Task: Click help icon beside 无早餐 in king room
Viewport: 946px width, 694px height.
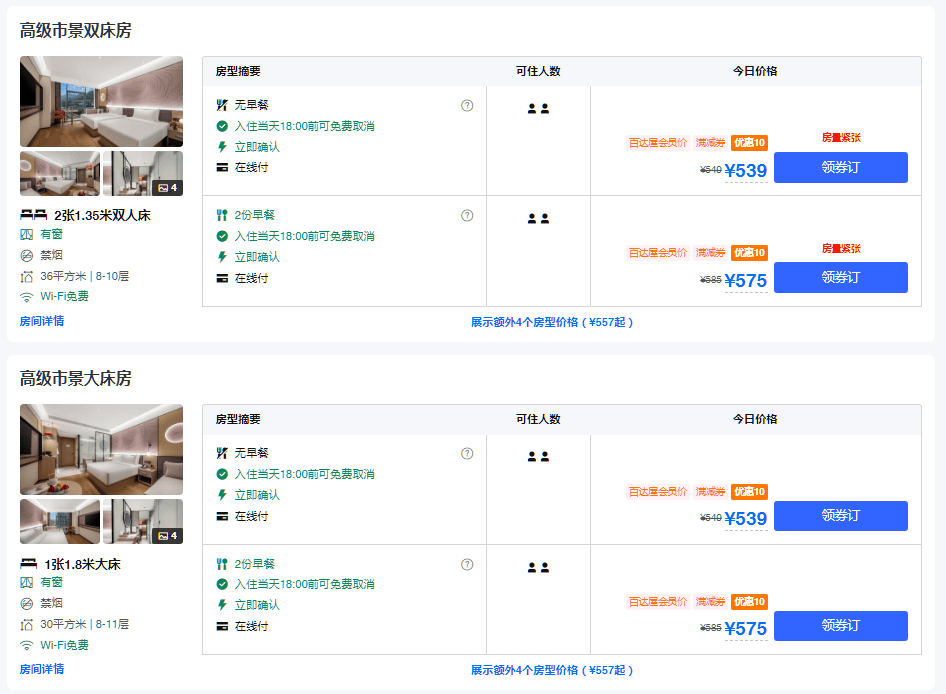Action: (467, 454)
